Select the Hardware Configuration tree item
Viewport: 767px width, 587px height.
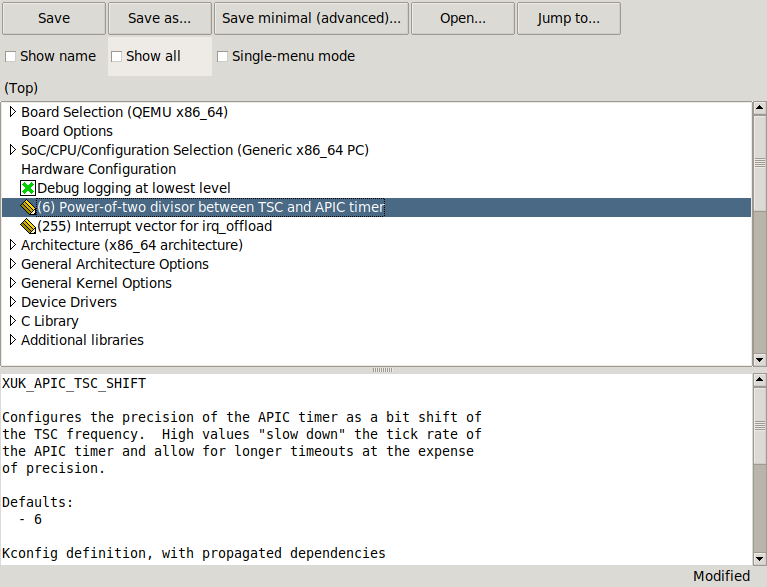98,169
